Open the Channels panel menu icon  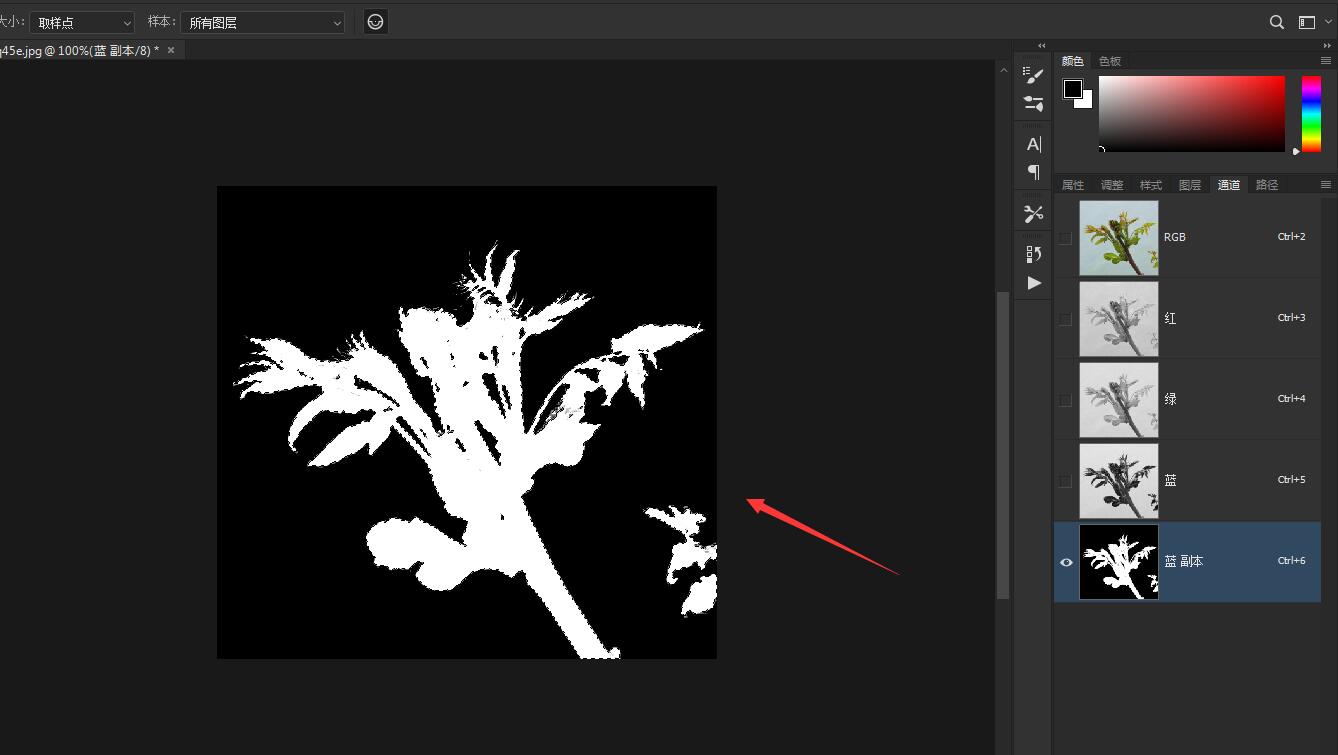(1326, 185)
